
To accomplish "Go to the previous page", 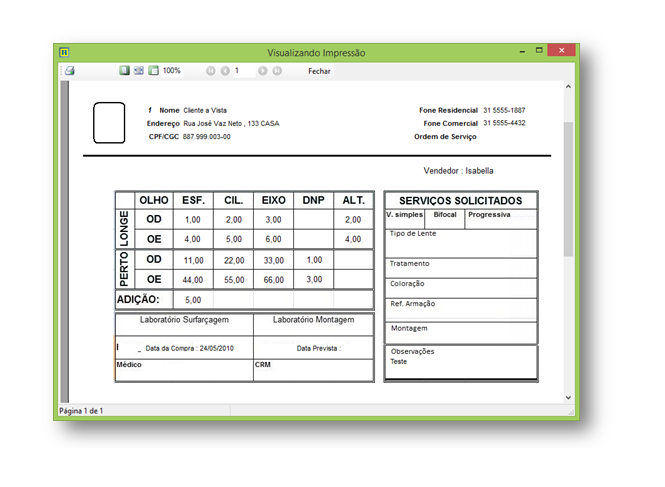I will coord(225,71).
